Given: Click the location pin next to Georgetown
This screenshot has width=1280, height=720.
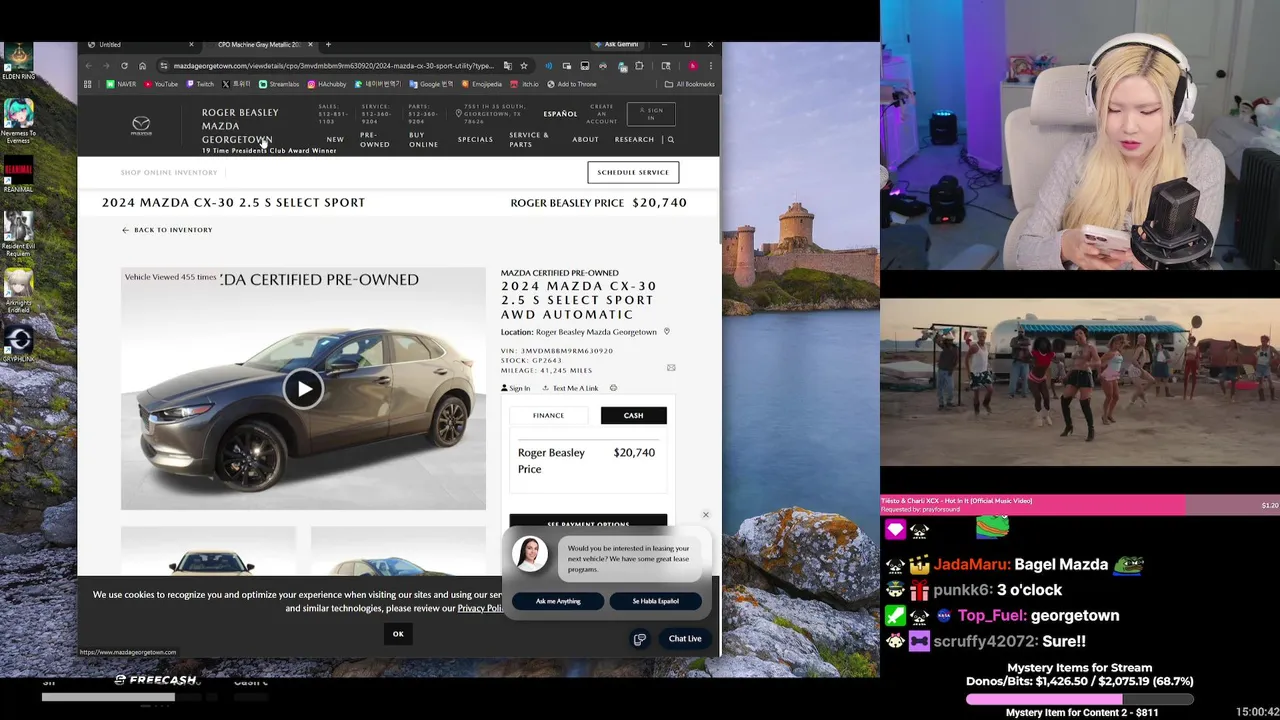Looking at the screenshot, I should coord(666,332).
